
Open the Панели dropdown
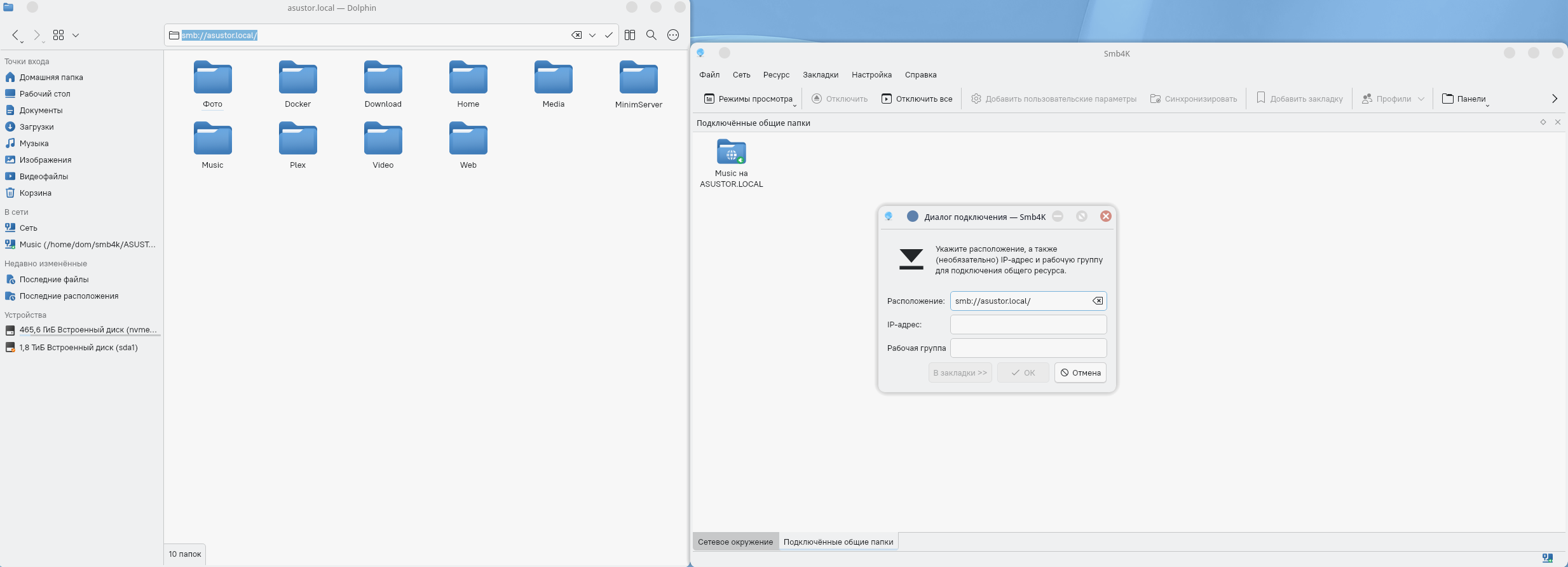coord(1464,99)
